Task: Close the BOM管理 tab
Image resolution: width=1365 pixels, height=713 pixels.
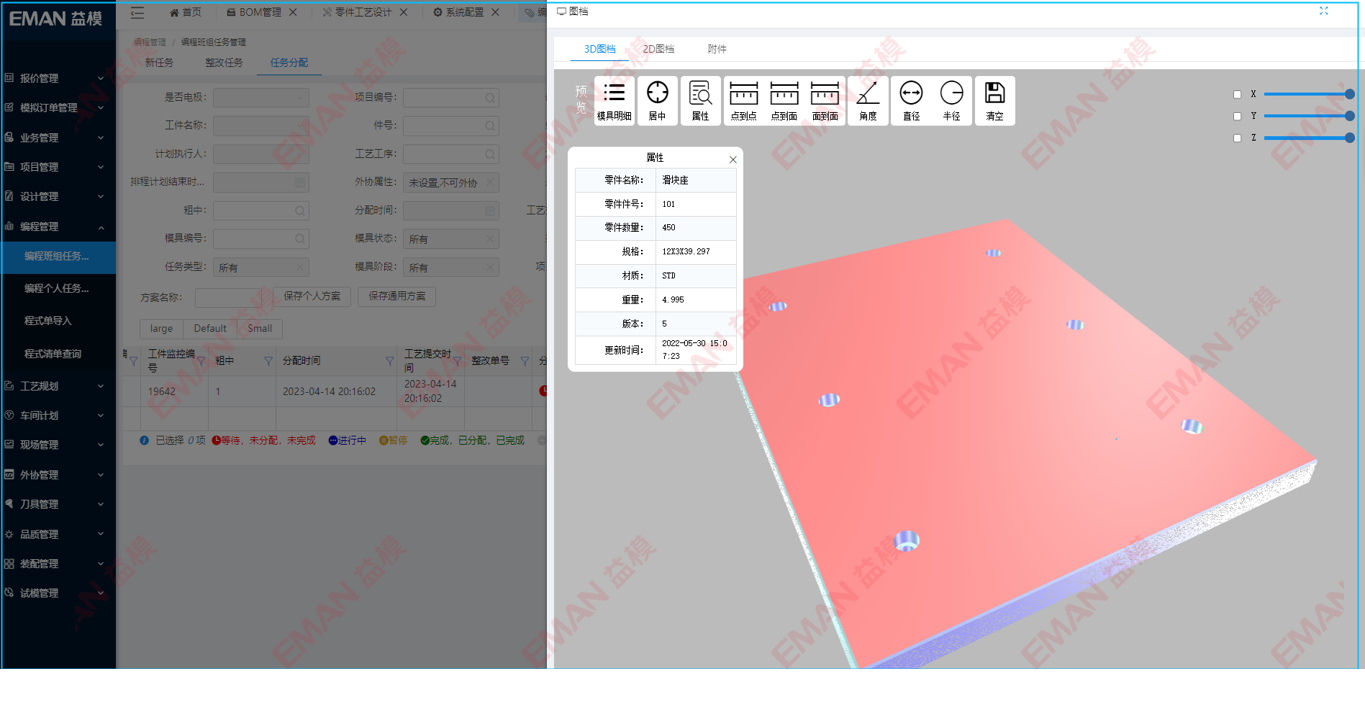Action: pos(292,12)
